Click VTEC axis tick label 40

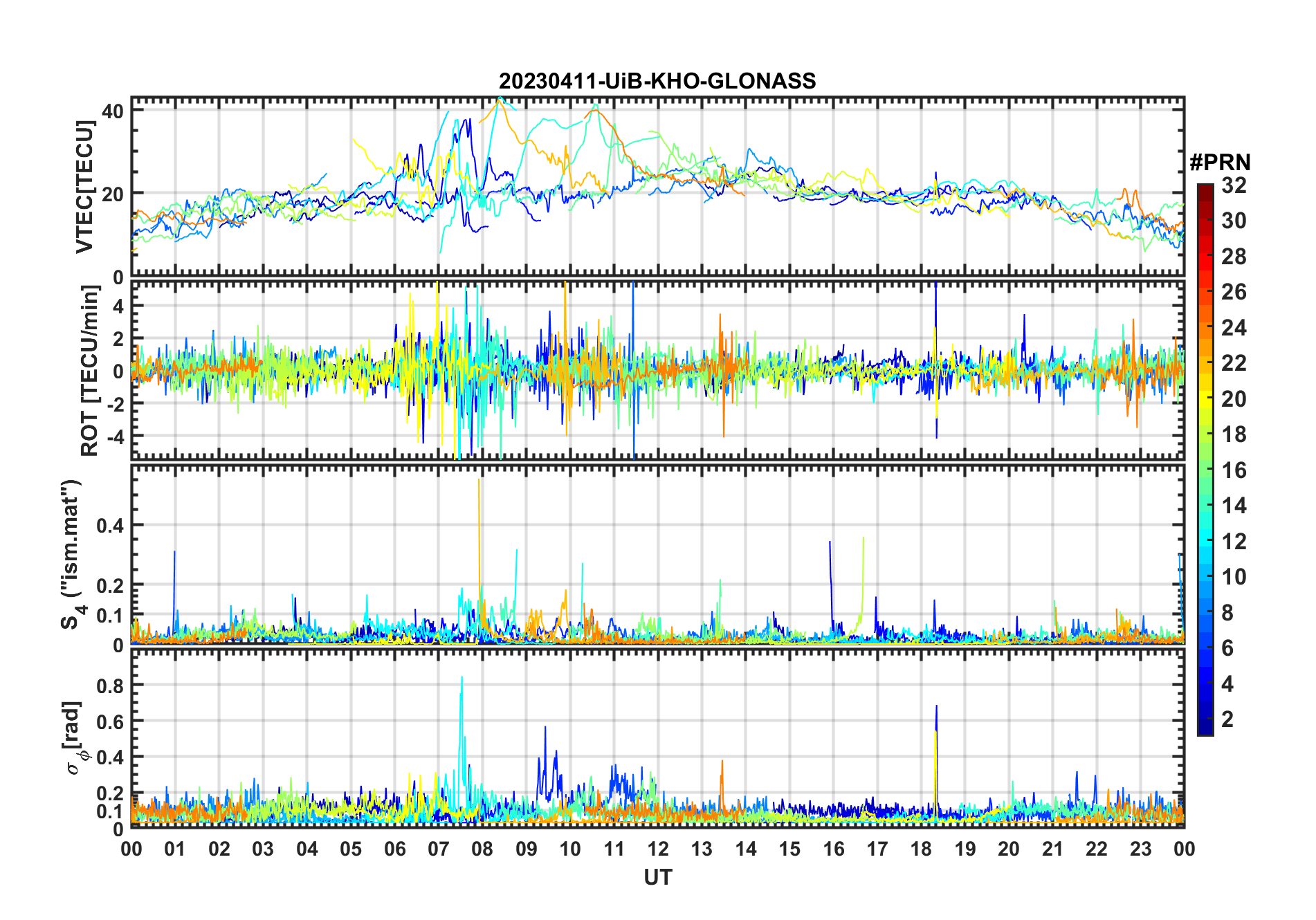113,111
